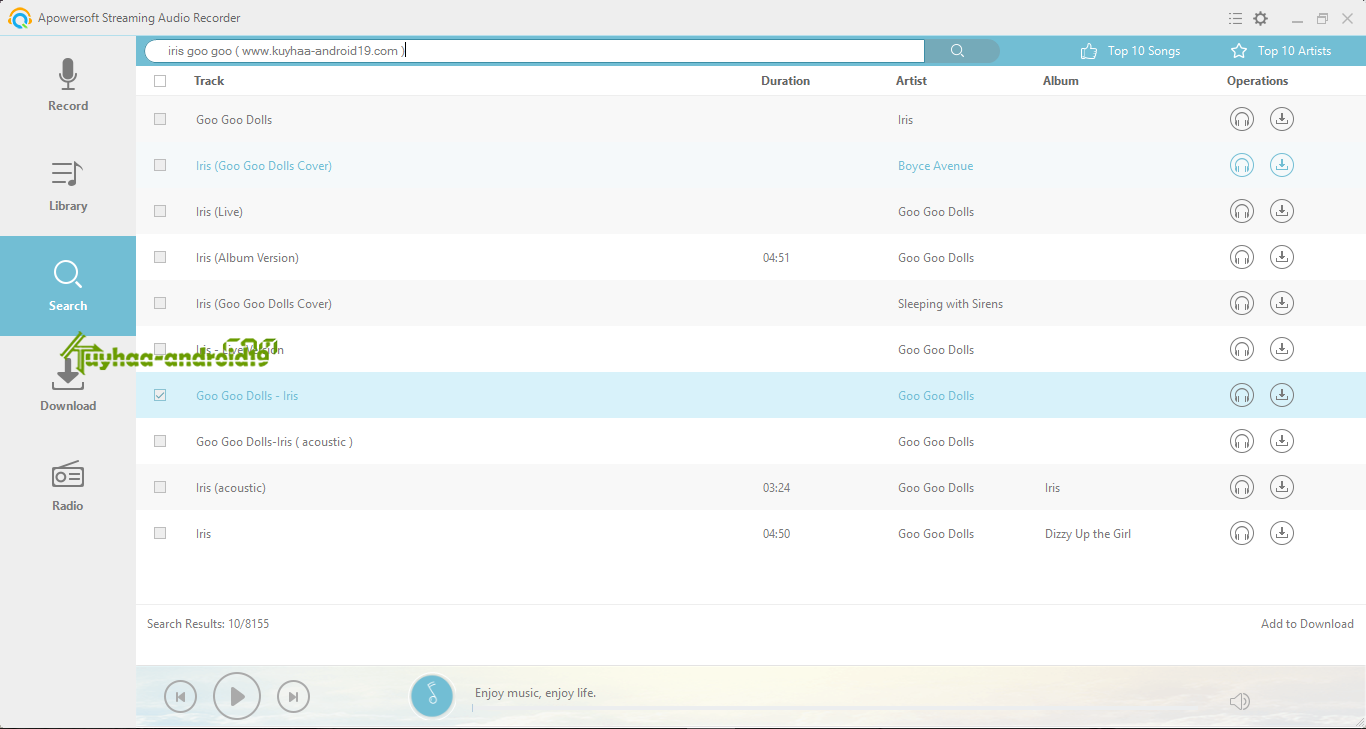Click the Album column header

1060,81
